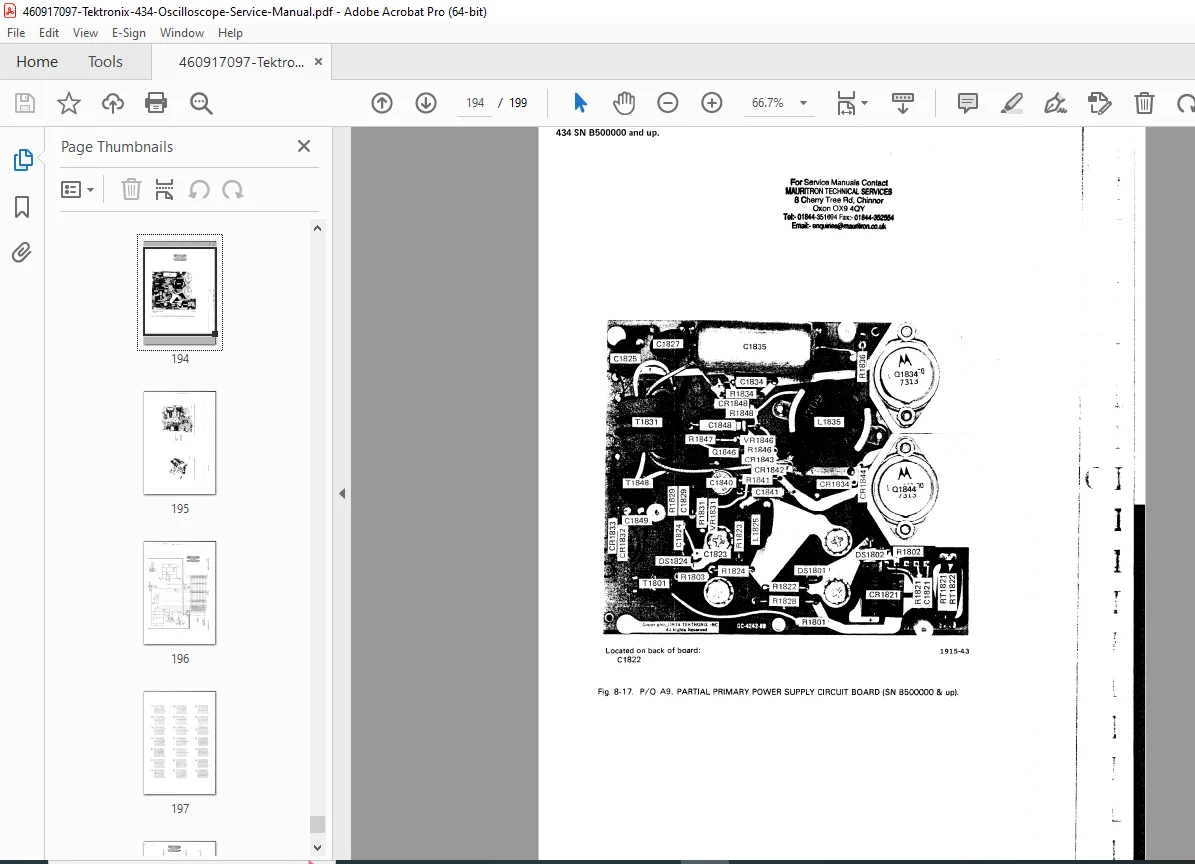The image size is (1195, 864).
Task: Zoom in with the plus button
Action: coord(712,103)
